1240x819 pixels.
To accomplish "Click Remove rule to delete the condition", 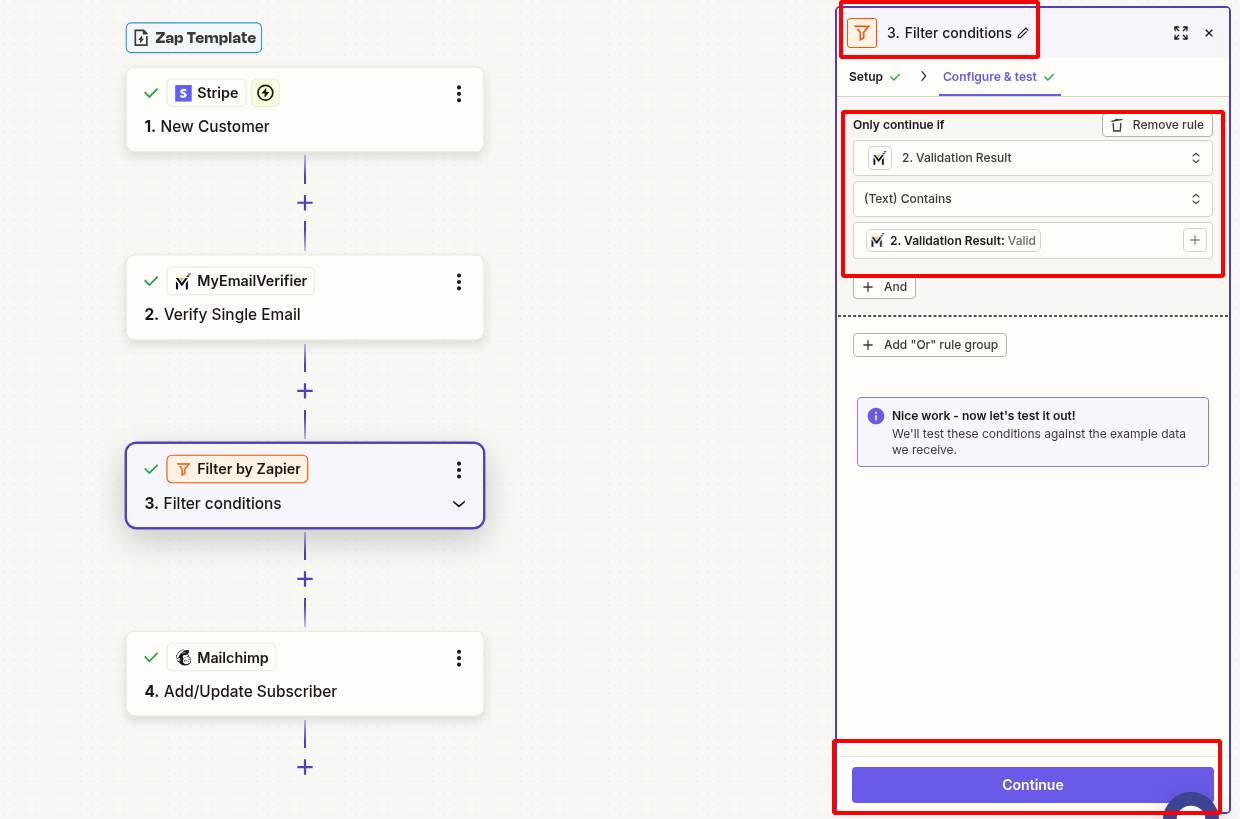I will coord(1156,124).
